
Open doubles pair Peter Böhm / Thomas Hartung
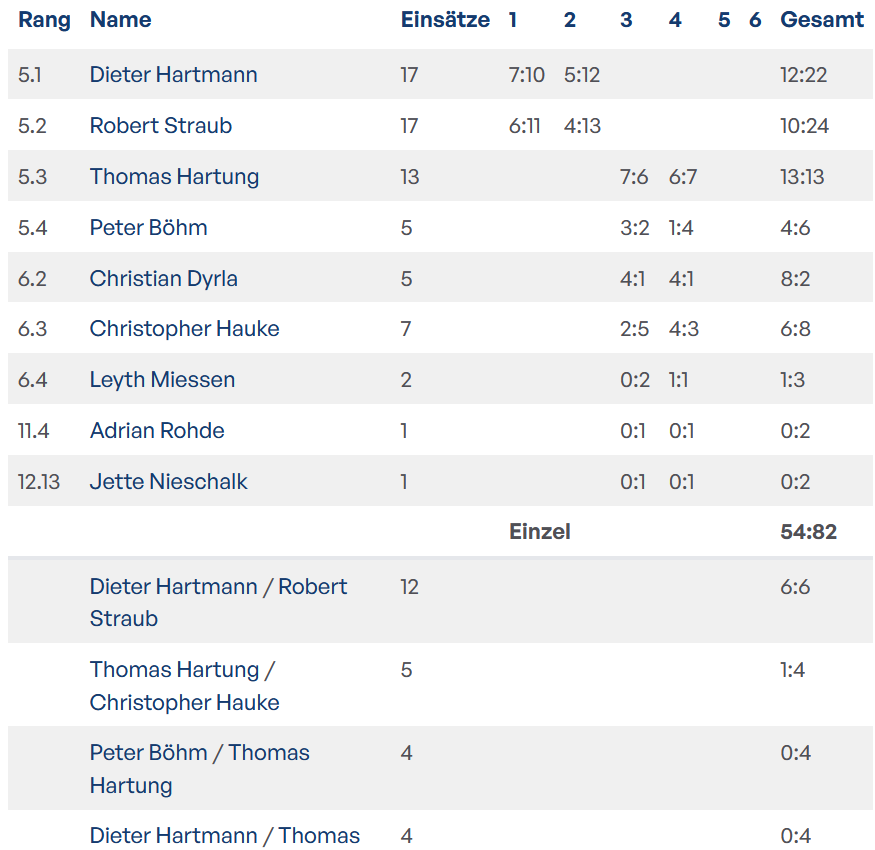tap(199, 769)
